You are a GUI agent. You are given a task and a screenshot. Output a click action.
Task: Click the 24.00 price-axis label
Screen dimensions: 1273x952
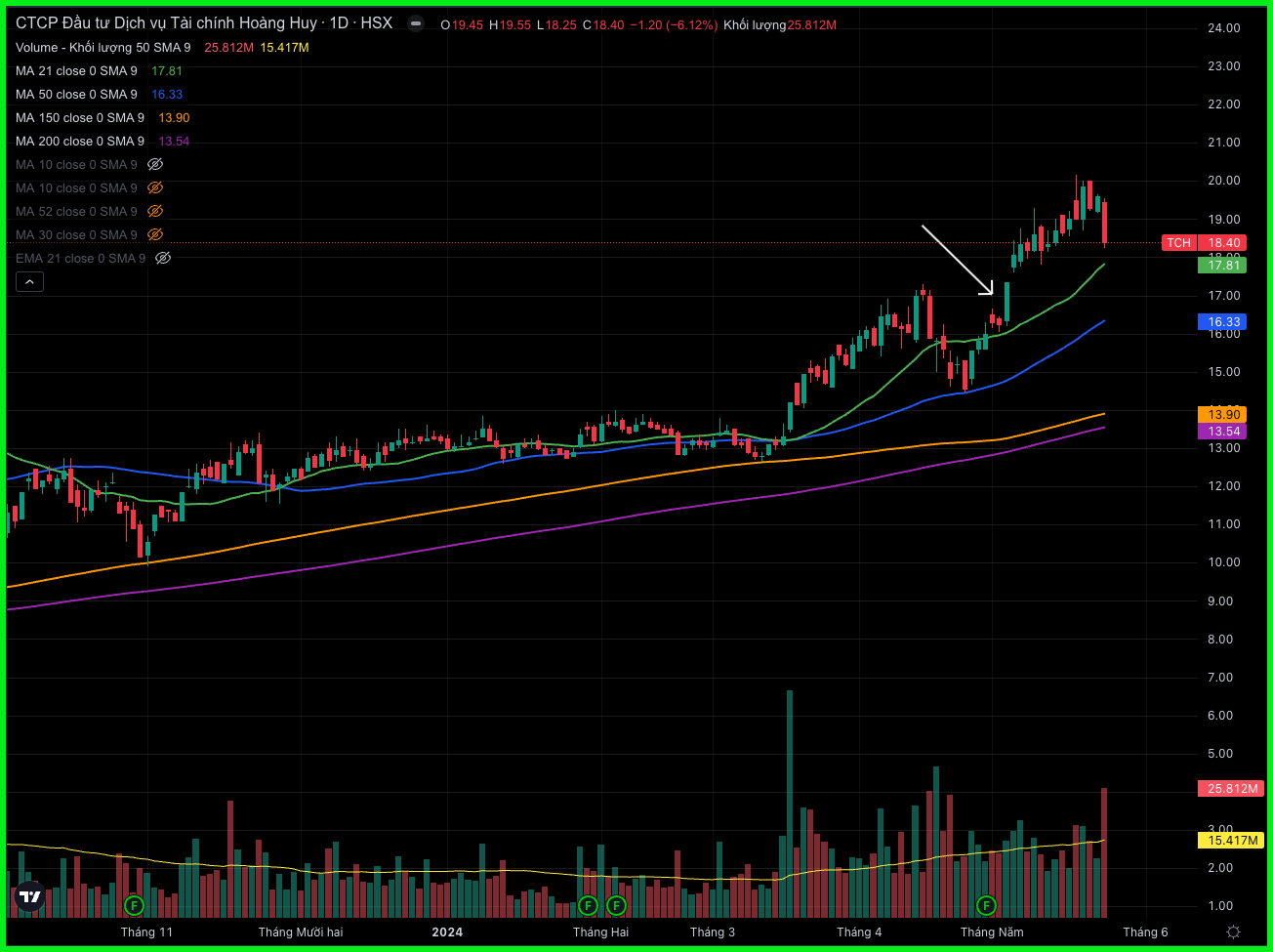coord(1223,28)
